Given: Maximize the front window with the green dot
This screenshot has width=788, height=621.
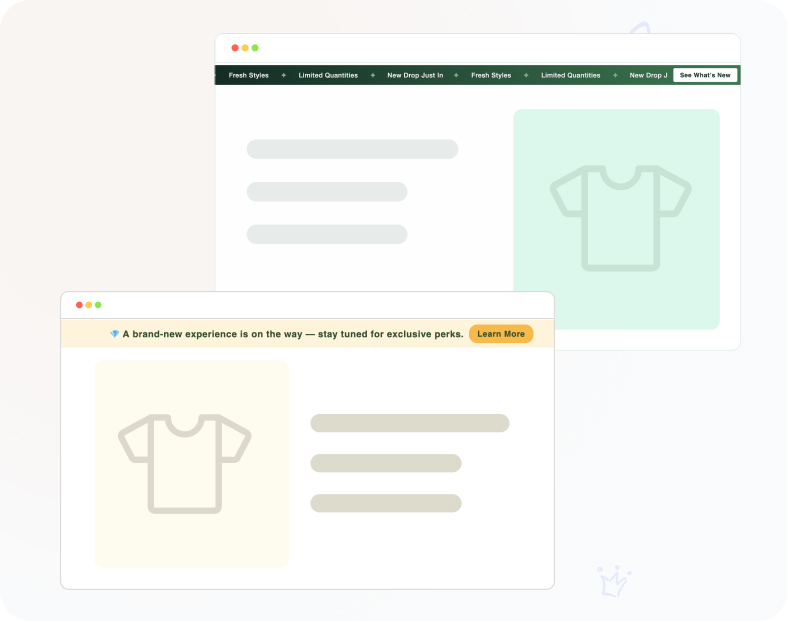Looking at the screenshot, I should coord(98,305).
